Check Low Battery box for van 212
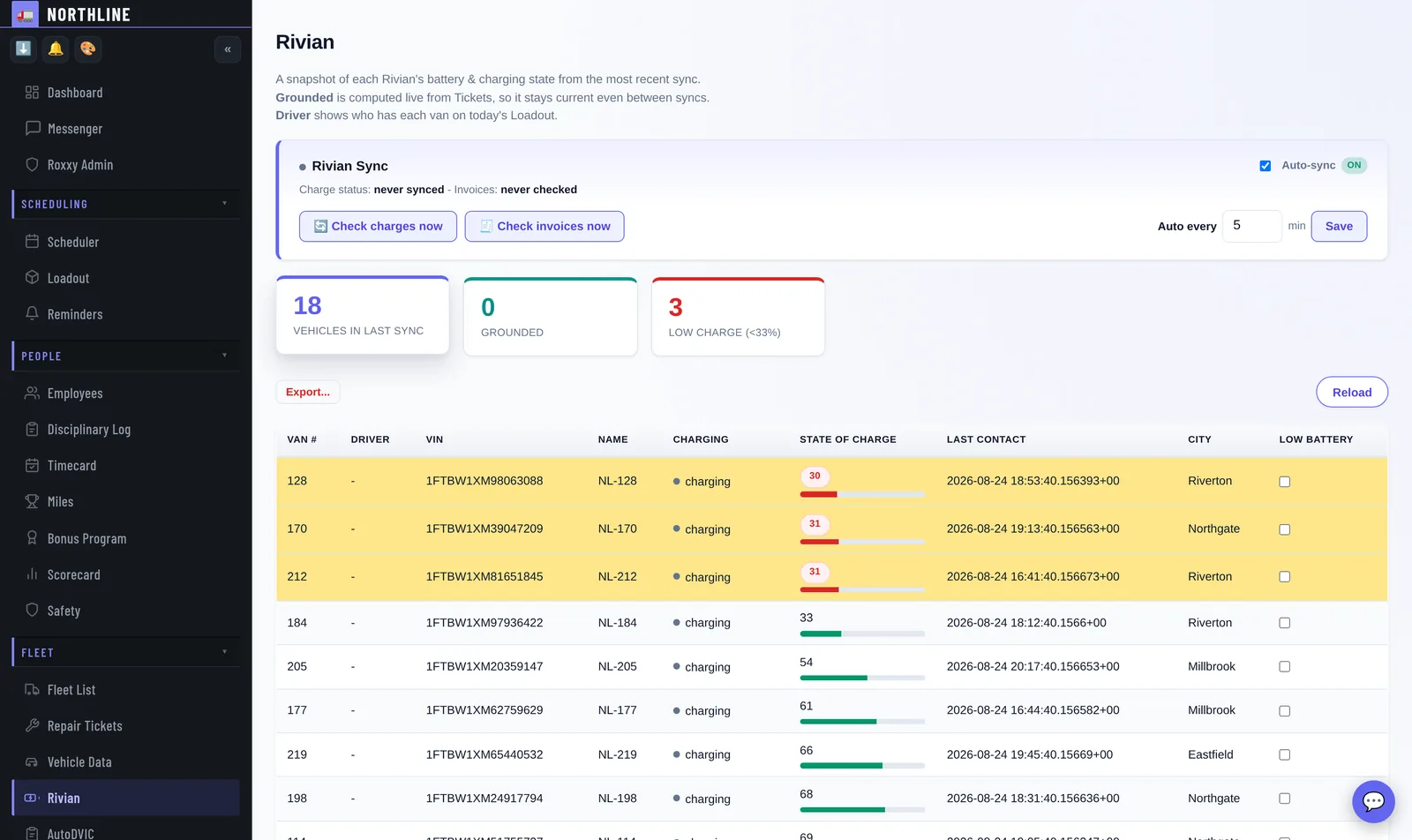 point(1285,577)
